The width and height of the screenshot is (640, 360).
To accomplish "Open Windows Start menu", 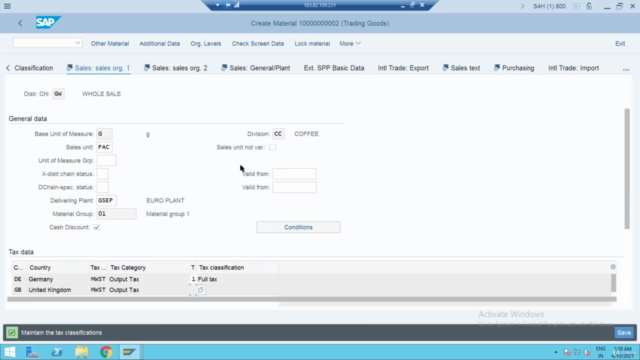I will (9, 352).
